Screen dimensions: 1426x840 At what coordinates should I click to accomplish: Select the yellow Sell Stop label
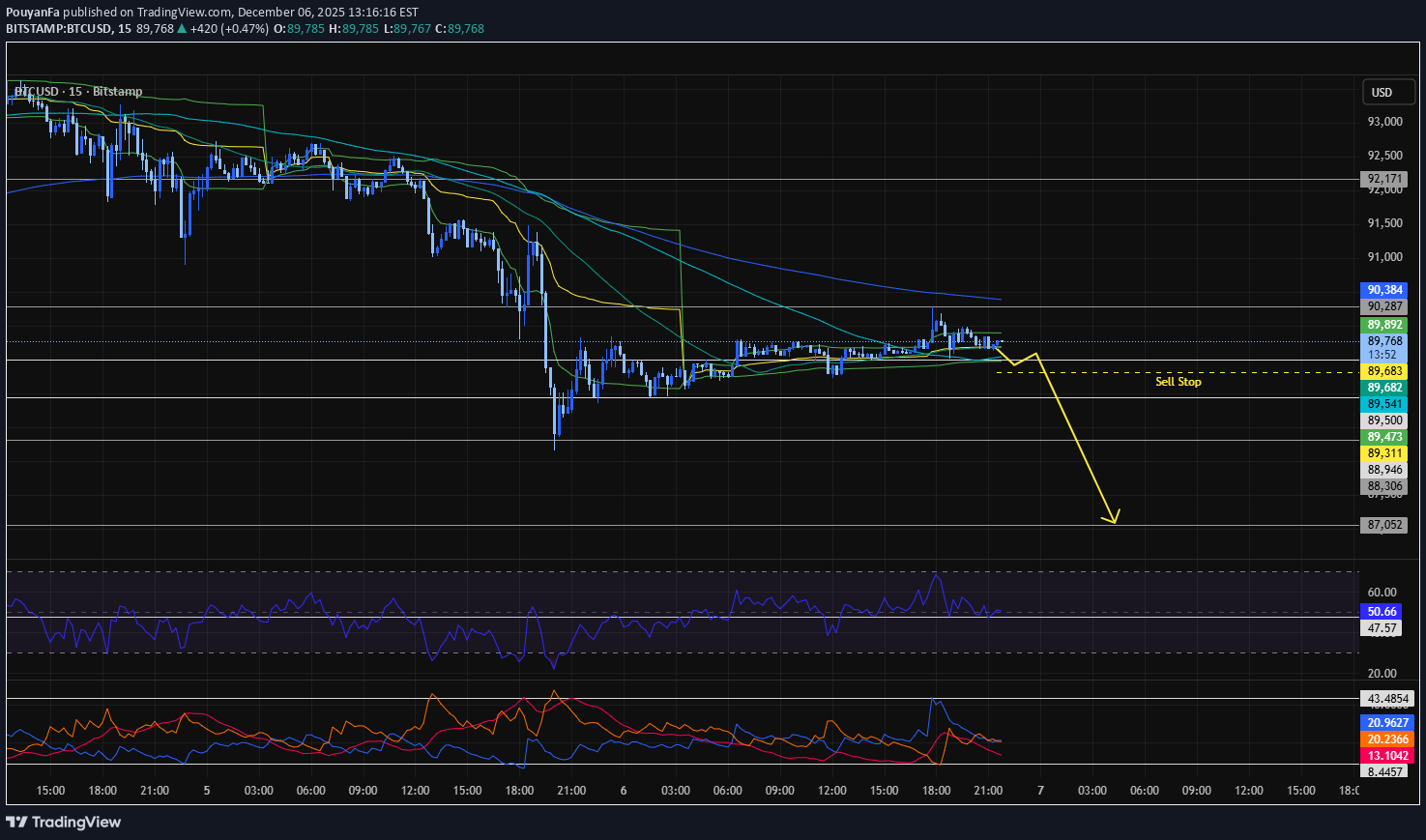1178,382
